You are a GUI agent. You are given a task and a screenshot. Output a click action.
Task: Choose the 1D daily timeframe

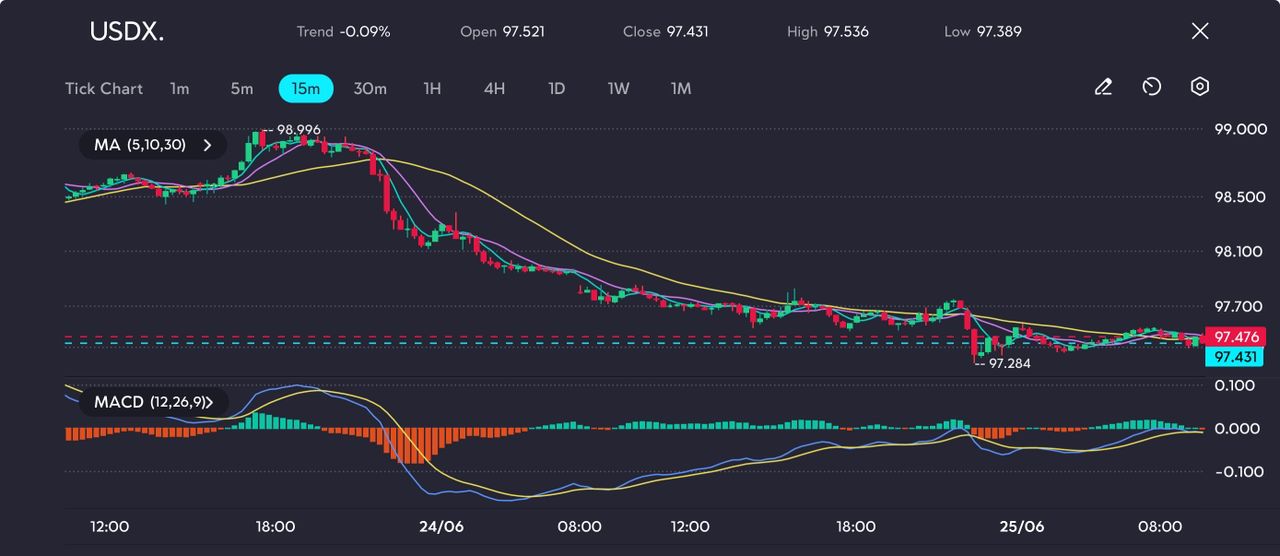click(x=557, y=88)
